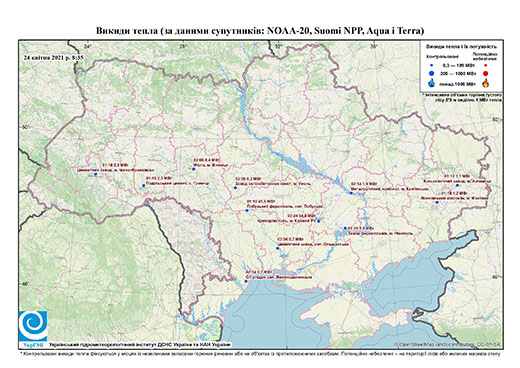Click the Nikopol ferroalloy plant blue marker
The height and width of the screenshot is (368, 520).
[x=345, y=228]
